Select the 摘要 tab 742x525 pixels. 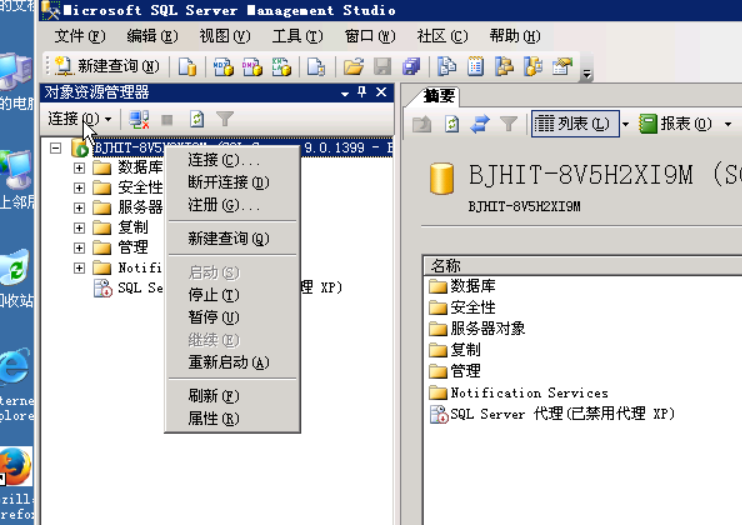coord(437,96)
